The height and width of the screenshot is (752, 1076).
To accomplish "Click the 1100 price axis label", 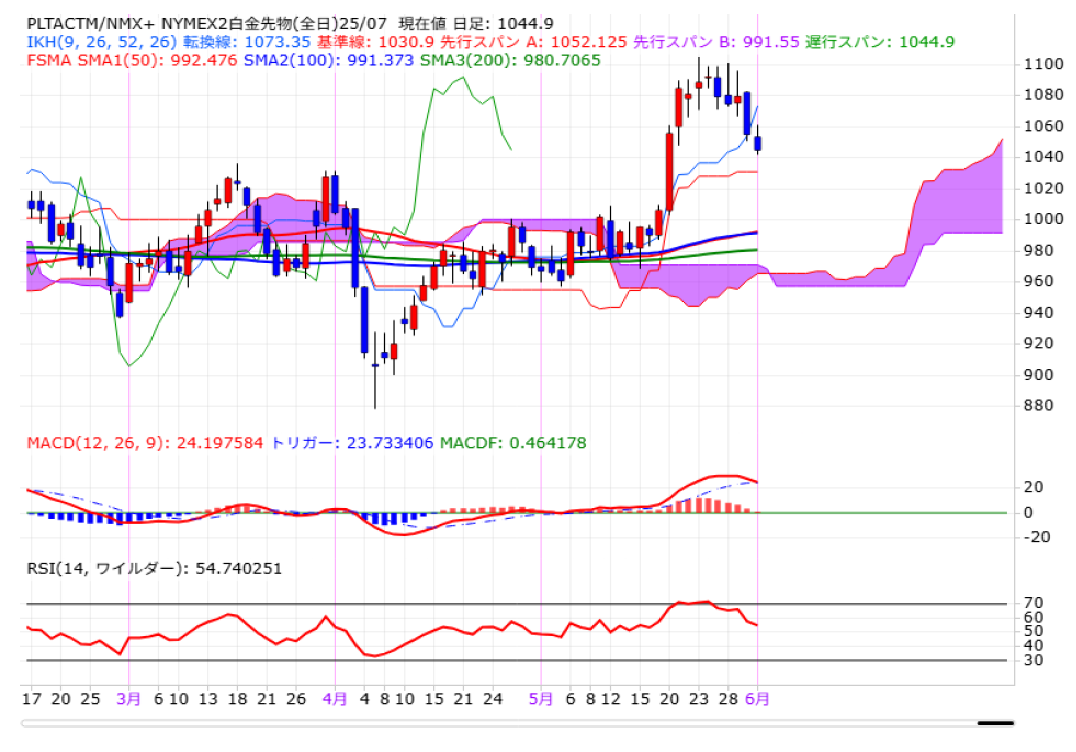I will [x=1043, y=64].
